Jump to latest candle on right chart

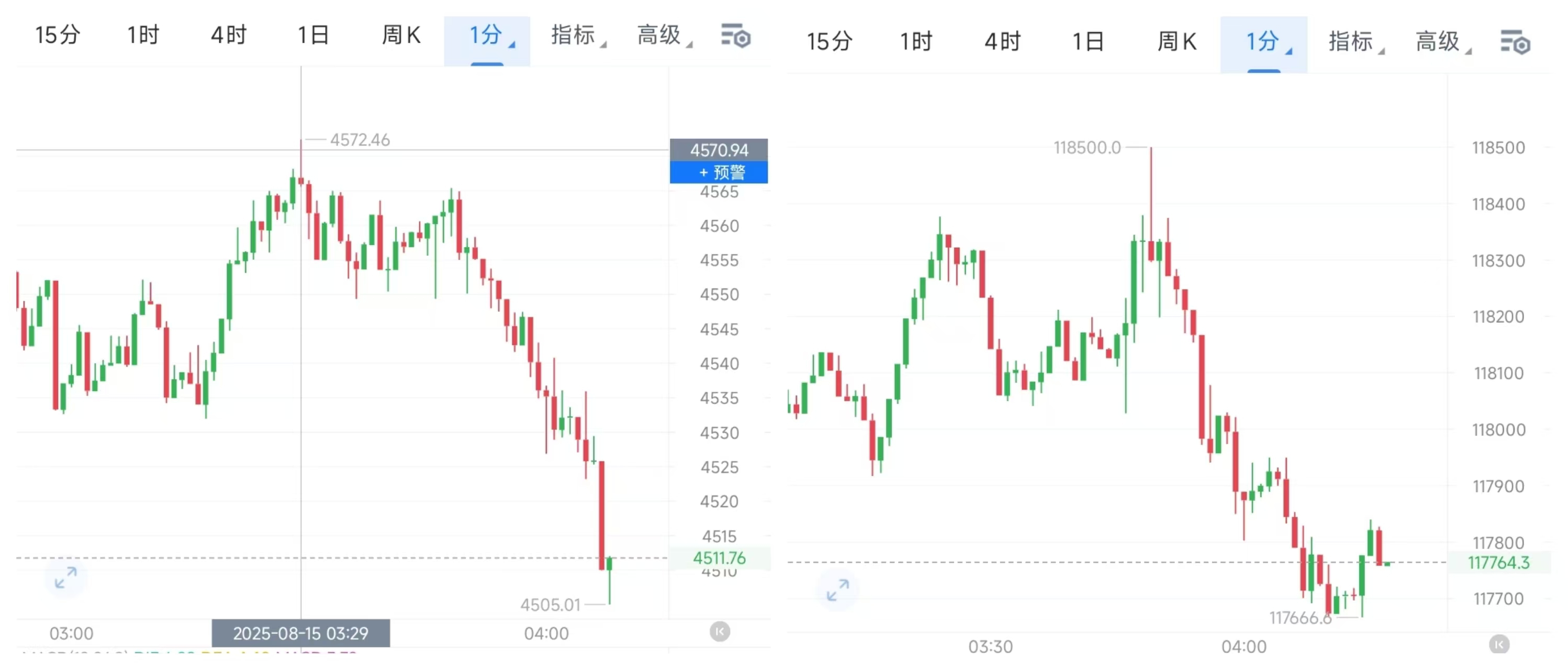click(1498, 644)
